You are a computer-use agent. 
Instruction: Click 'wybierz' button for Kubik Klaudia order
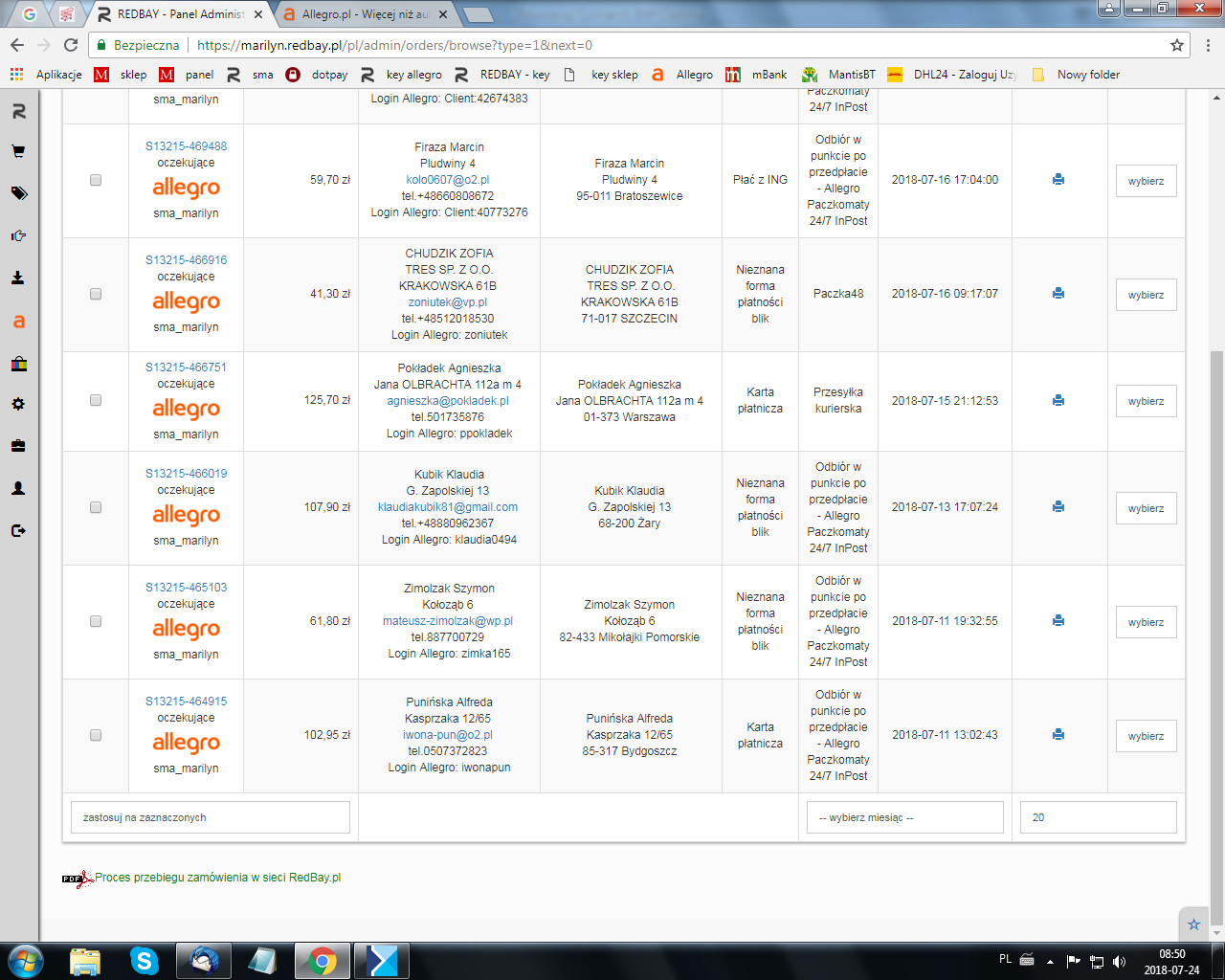[1146, 508]
